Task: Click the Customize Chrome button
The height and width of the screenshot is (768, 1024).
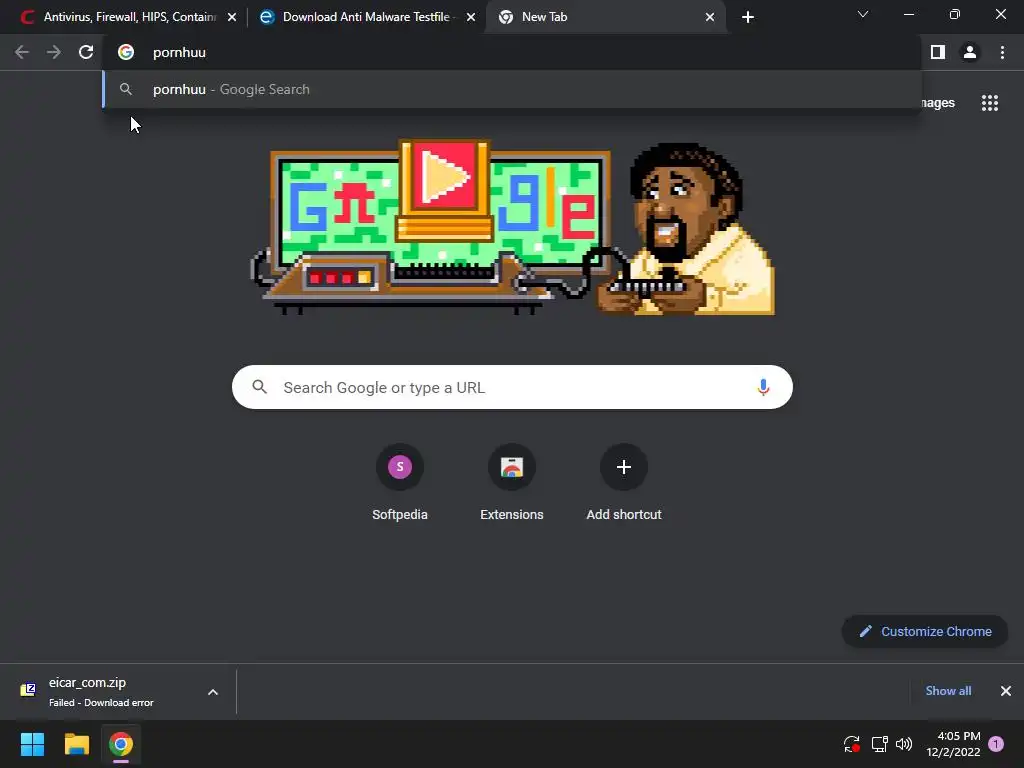Action: [x=925, y=632]
